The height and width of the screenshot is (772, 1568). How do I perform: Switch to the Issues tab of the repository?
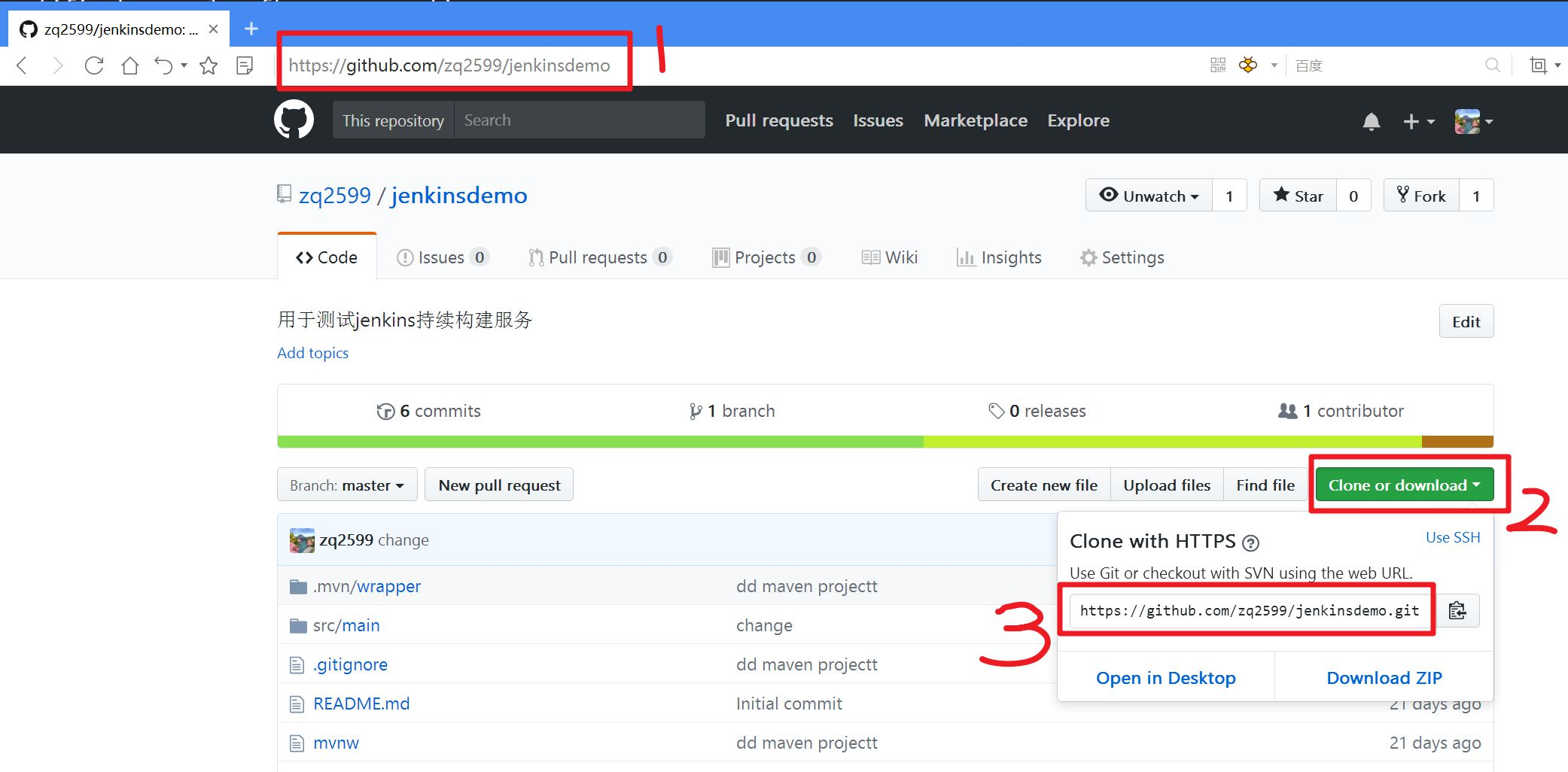(443, 257)
